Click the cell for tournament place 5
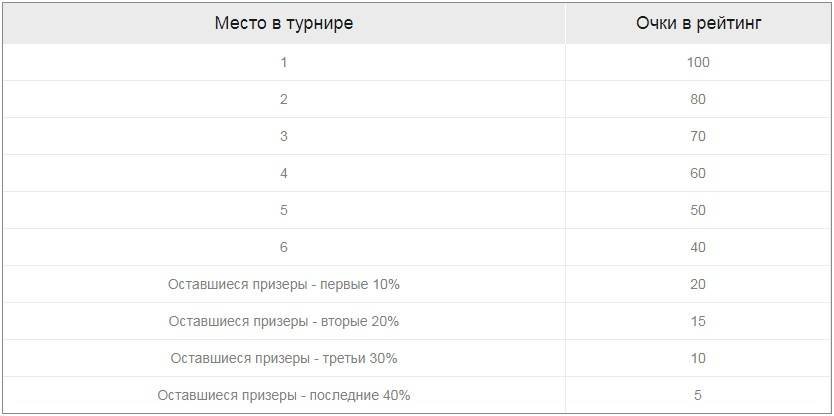Viewport: 834px width, 416px height. tap(284, 210)
